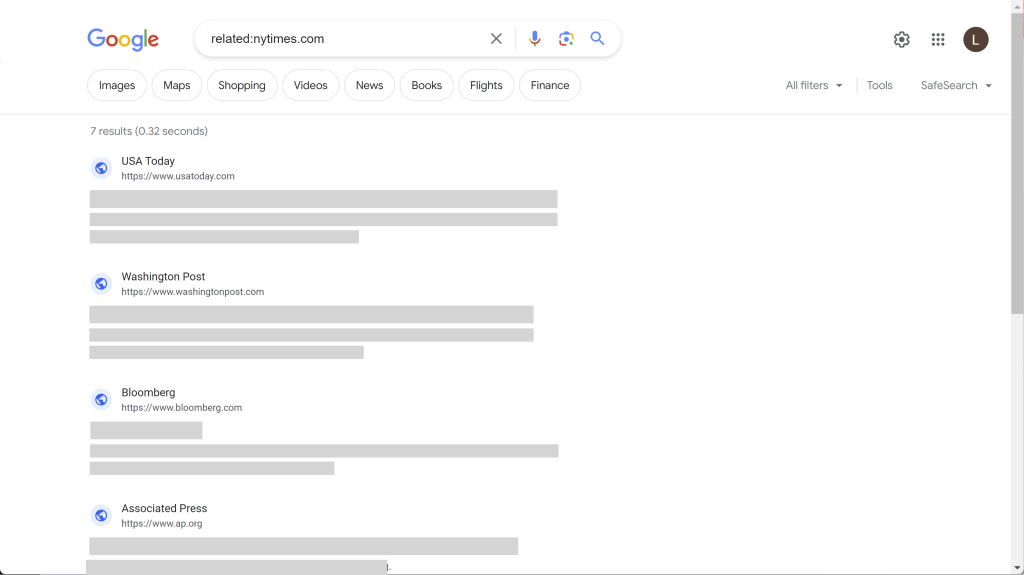Switch to the Flights tab
Viewport: 1024px width, 575px height.
point(486,85)
